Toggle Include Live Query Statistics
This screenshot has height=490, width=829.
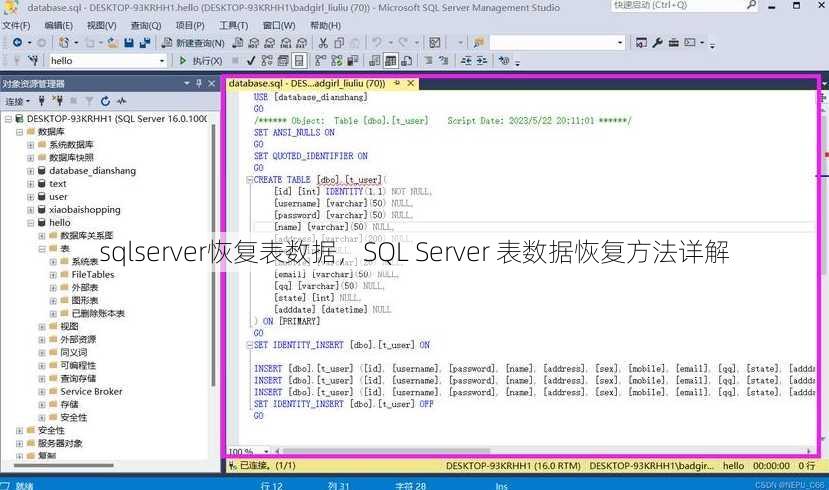tap(336, 61)
